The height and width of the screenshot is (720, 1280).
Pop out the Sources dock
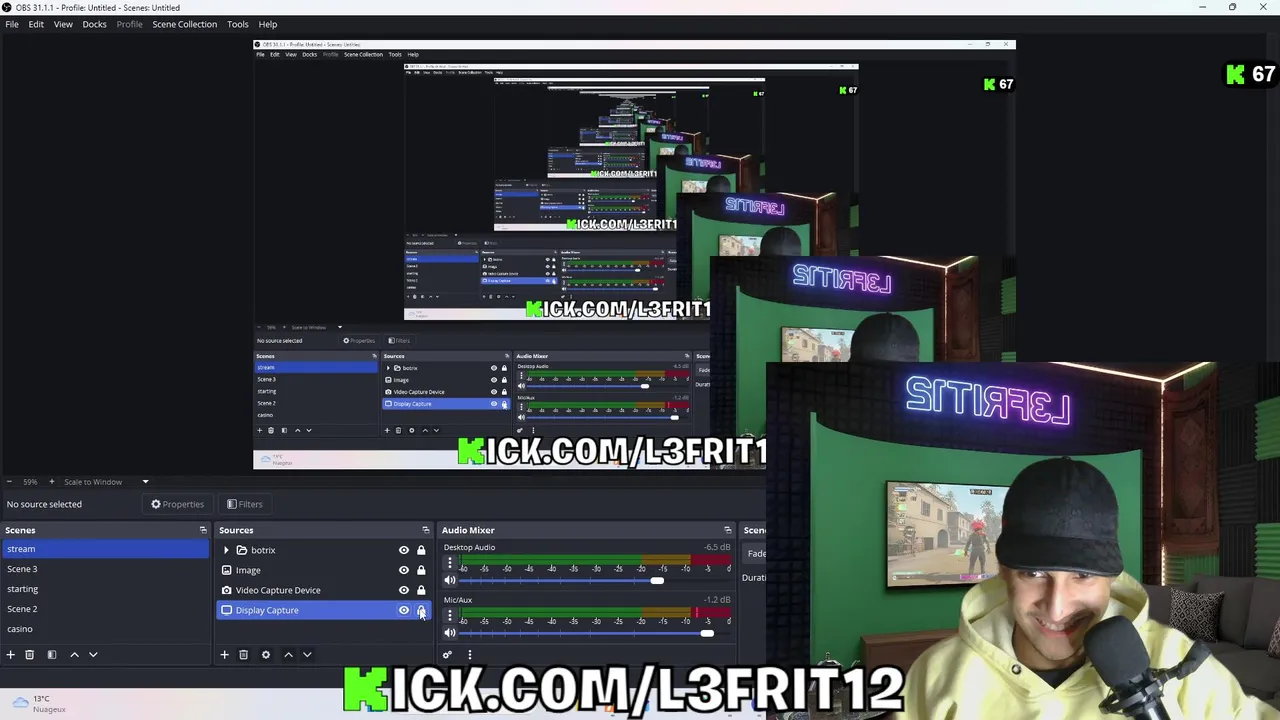(x=426, y=530)
